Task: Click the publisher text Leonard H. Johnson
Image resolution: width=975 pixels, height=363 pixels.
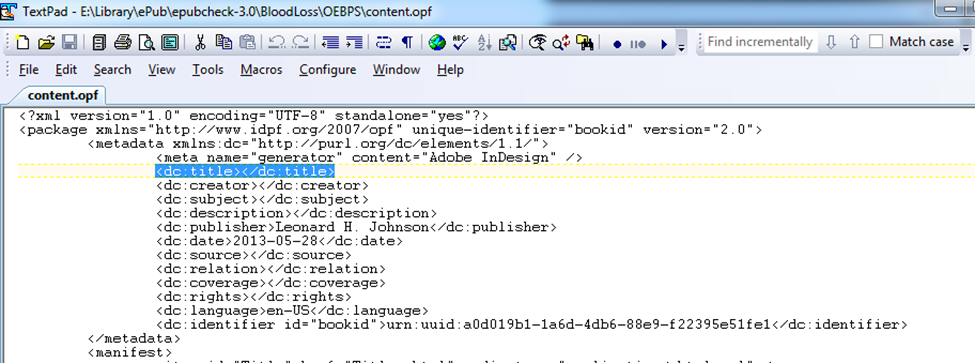Action: [x=353, y=227]
